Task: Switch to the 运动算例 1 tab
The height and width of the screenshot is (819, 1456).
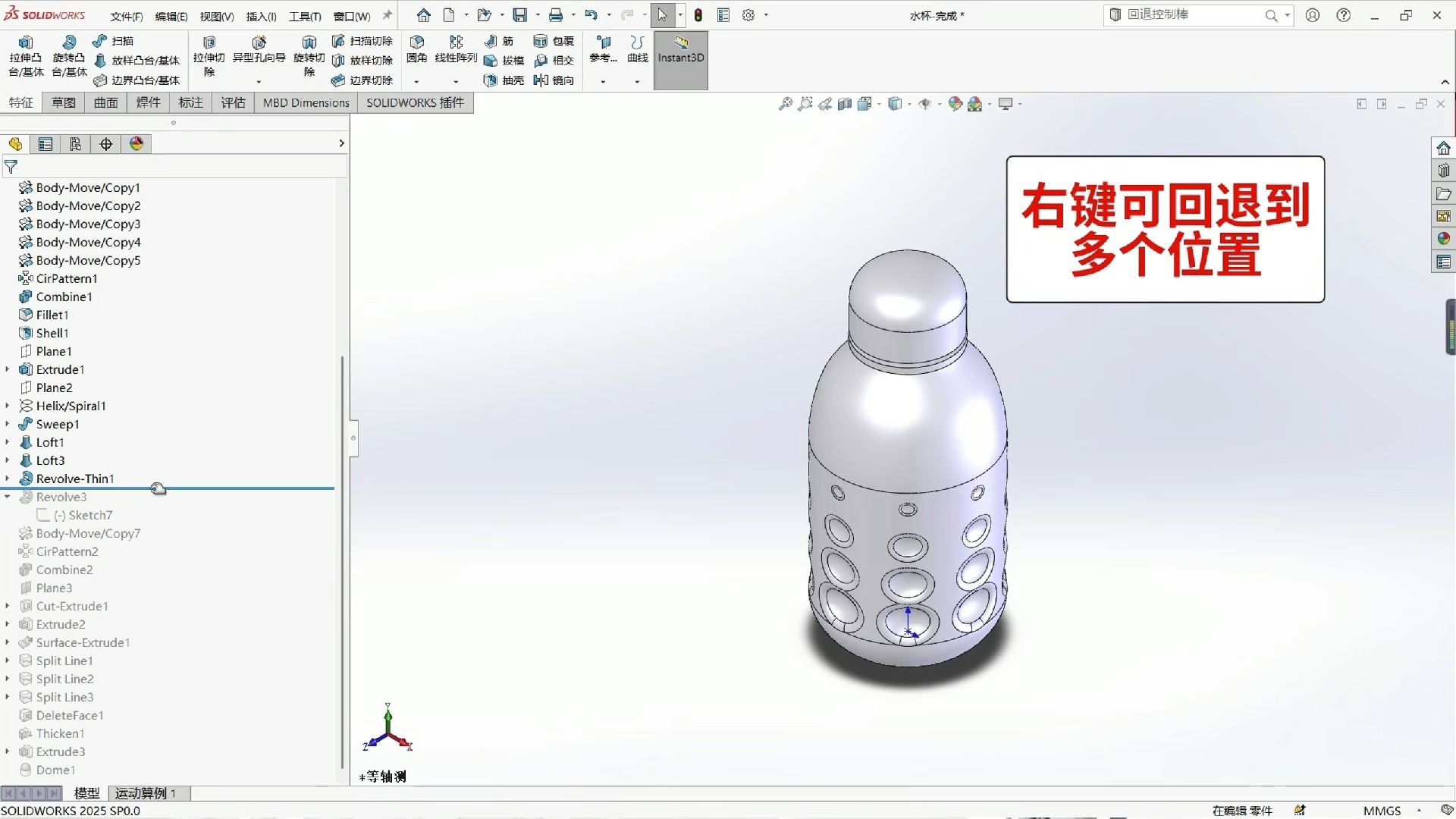Action: [x=146, y=793]
